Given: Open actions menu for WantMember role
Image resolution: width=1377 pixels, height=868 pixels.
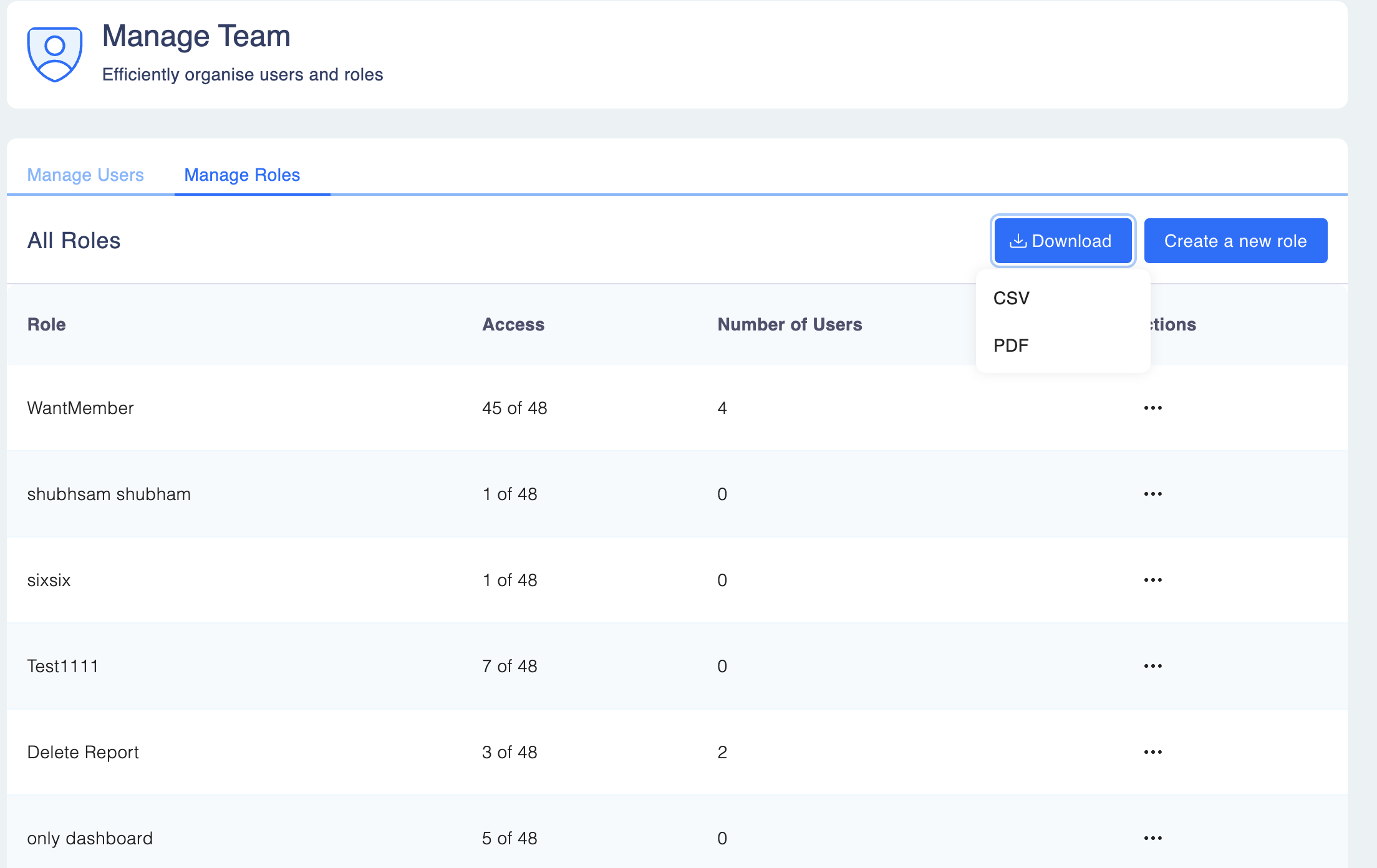Looking at the screenshot, I should 1152,408.
